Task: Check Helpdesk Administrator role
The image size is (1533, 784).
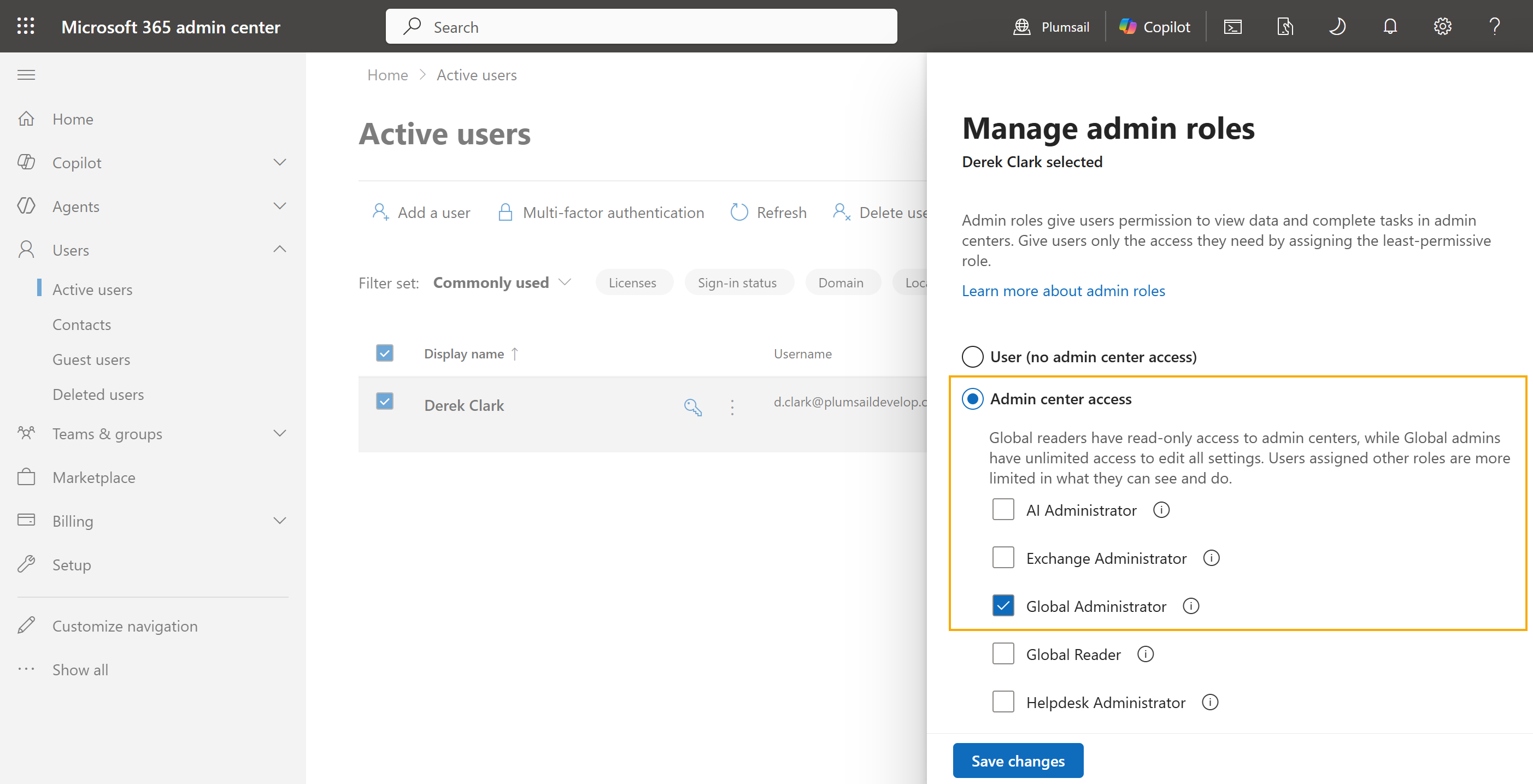Action: pyautogui.click(x=1003, y=703)
